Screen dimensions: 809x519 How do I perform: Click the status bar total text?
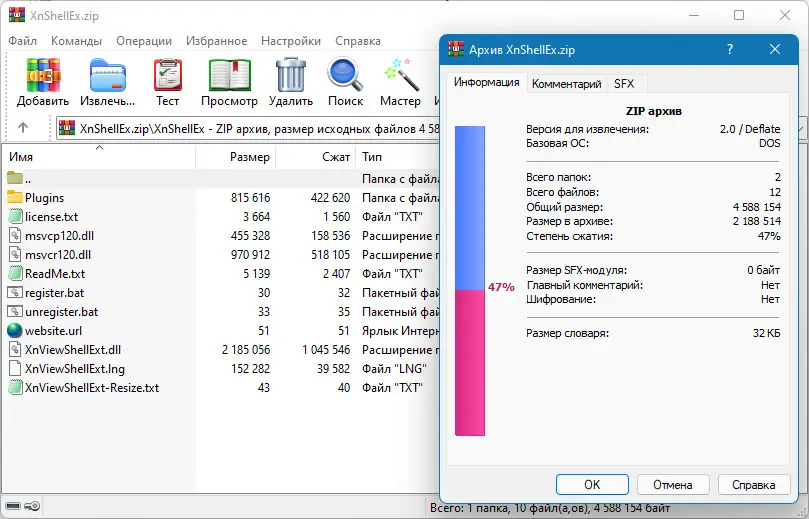(549, 508)
